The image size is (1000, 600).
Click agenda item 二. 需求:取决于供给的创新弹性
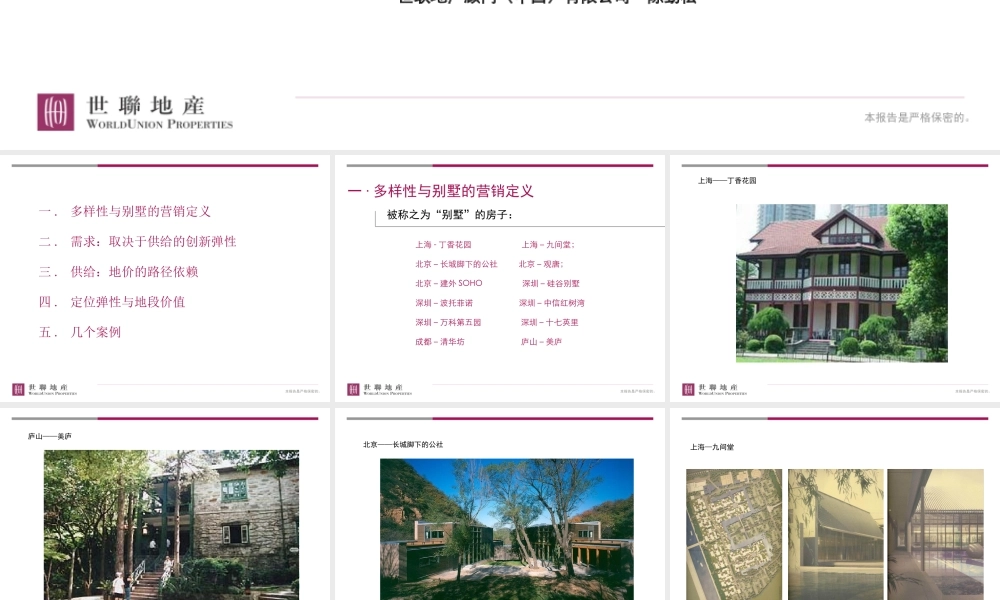point(137,242)
